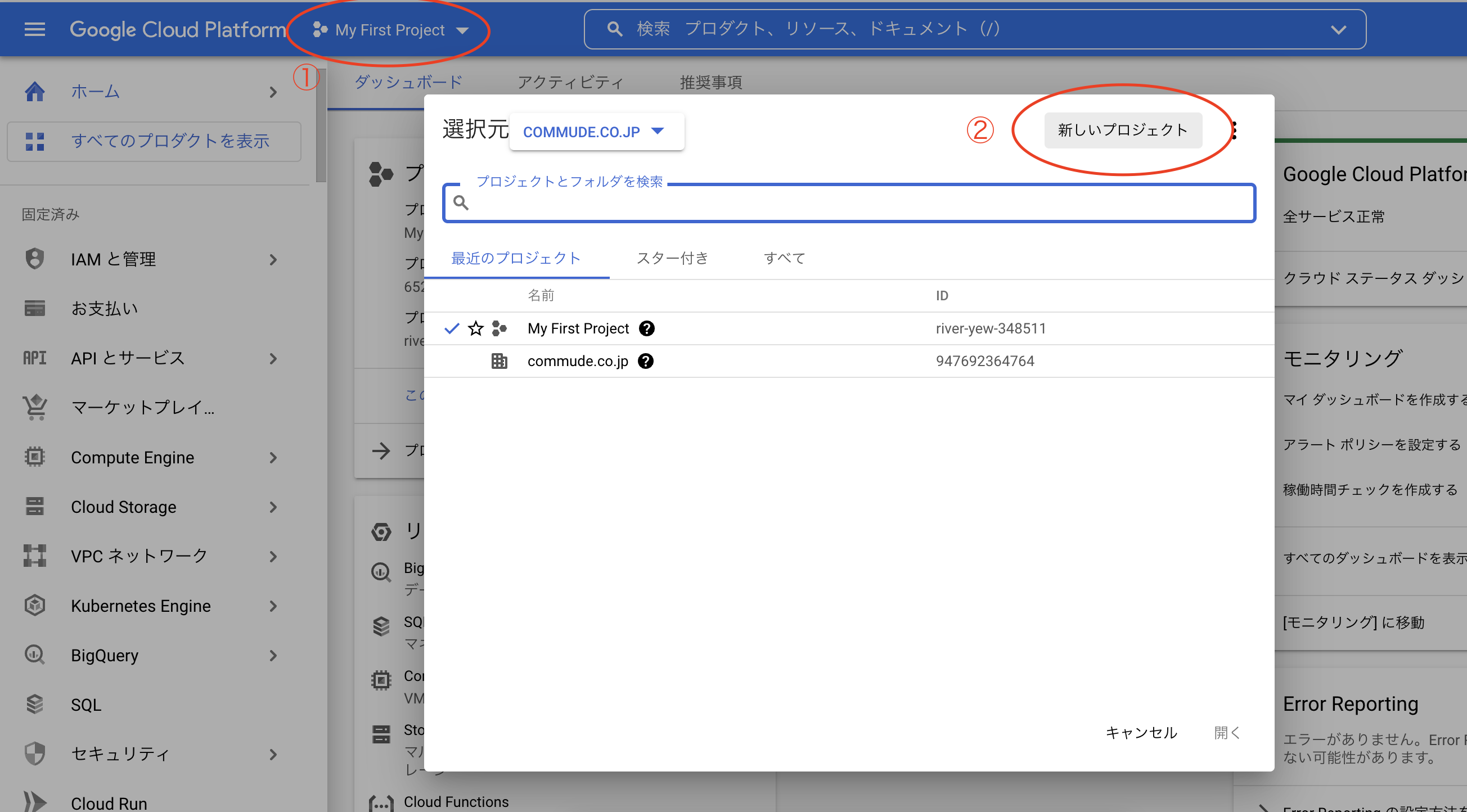This screenshot has height=812, width=1467.
Task: Click 稼働時間チェックを作成する link
Action: click(x=1370, y=490)
